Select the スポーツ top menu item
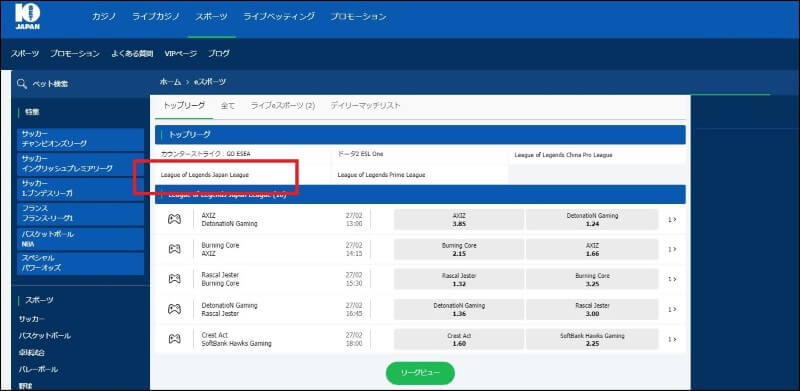This screenshot has height=391, width=800. click(211, 16)
